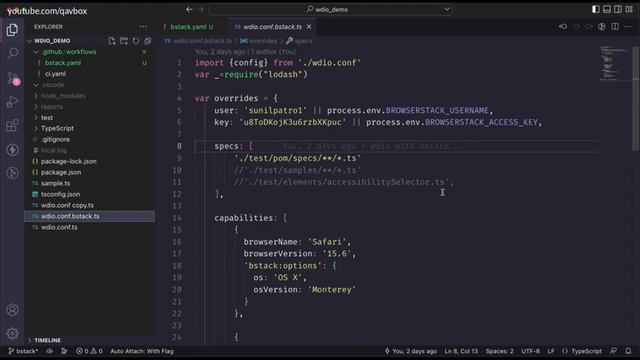Open the Run and Debug view
The height and width of the screenshot is (360, 640).
click(12, 101)
